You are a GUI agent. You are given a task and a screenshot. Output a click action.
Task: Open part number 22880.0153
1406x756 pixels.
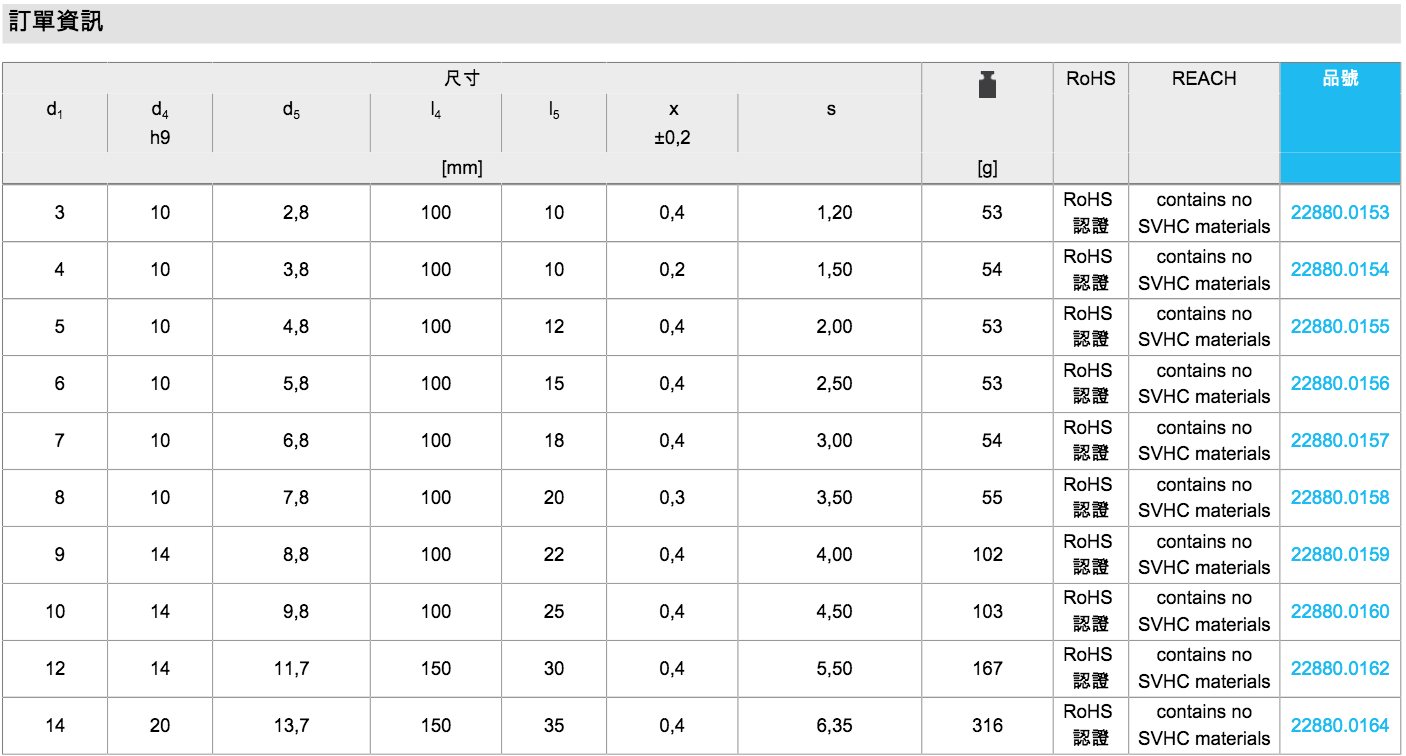pos(1339,213)
